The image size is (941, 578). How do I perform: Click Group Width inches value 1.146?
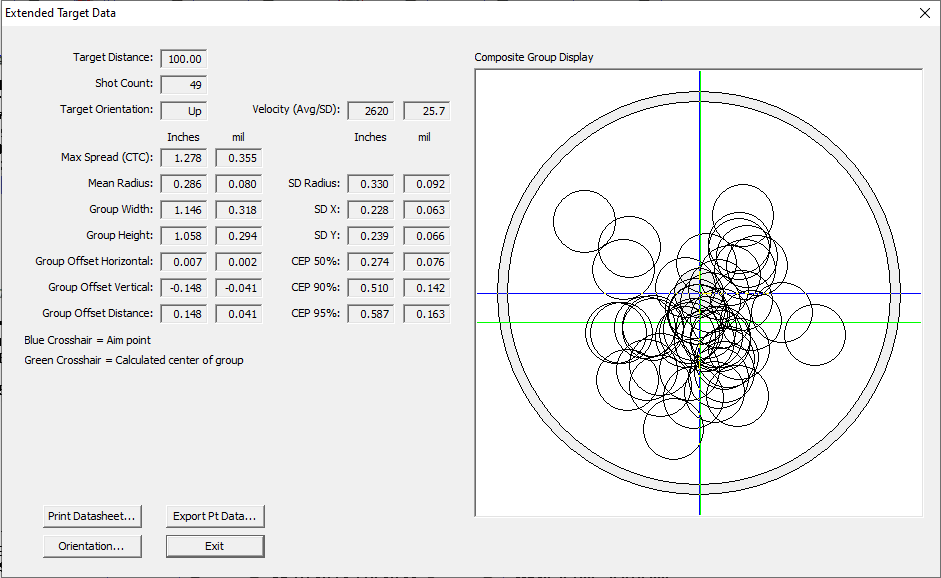pyautogui.click(x=184, y=210)
